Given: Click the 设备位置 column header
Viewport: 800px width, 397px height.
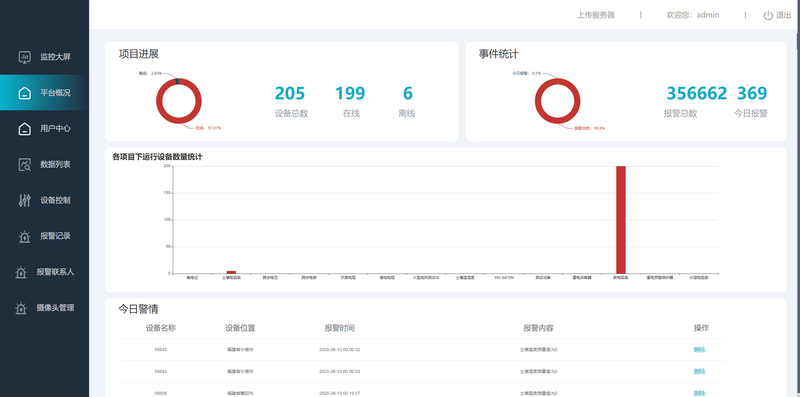Looking at the screenshot, I should pyautogui.click(x=240, y=328).
